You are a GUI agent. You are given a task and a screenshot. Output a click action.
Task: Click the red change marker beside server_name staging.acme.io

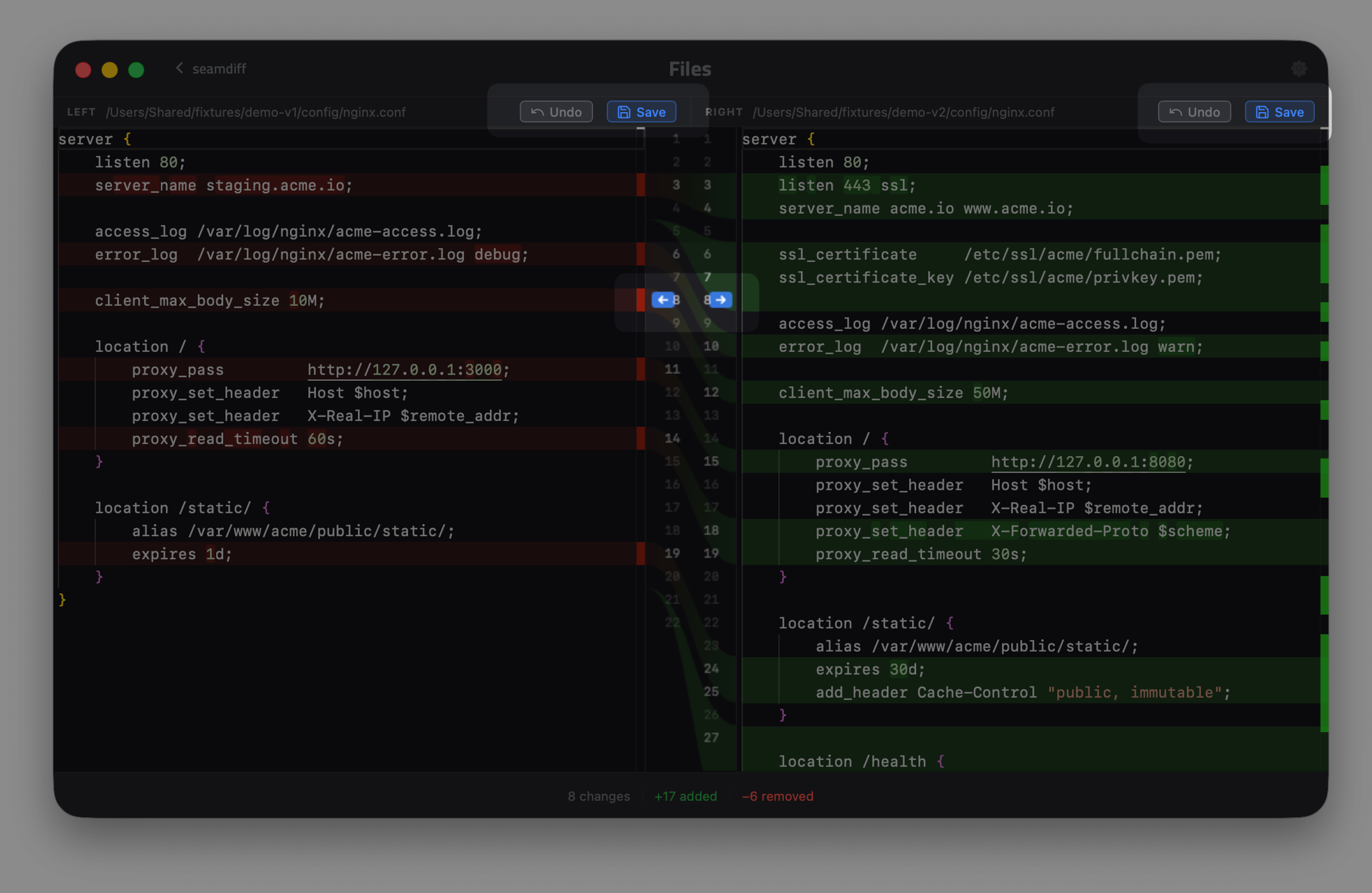(640, 185)
